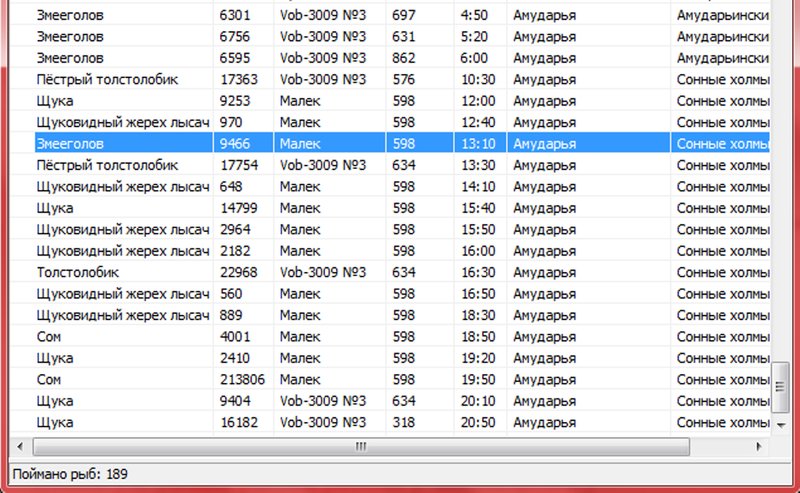The height and width of the screenshot is (493, 800).
Task: Click the 'Поймано рыб: 189' status text
Action: [70, 474]
